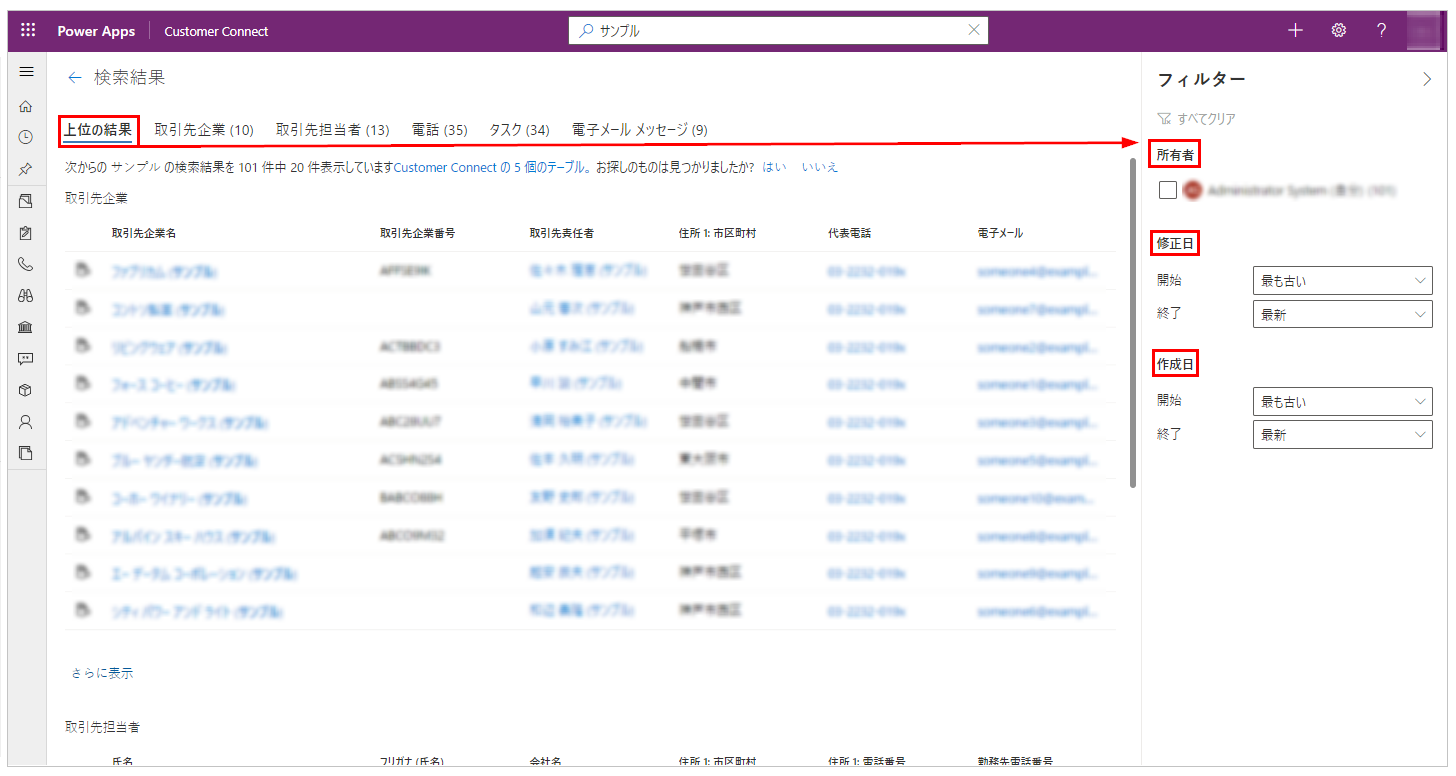Click the 作成日 filter heading
The image size is (1456, 776).
point(1175,364)
